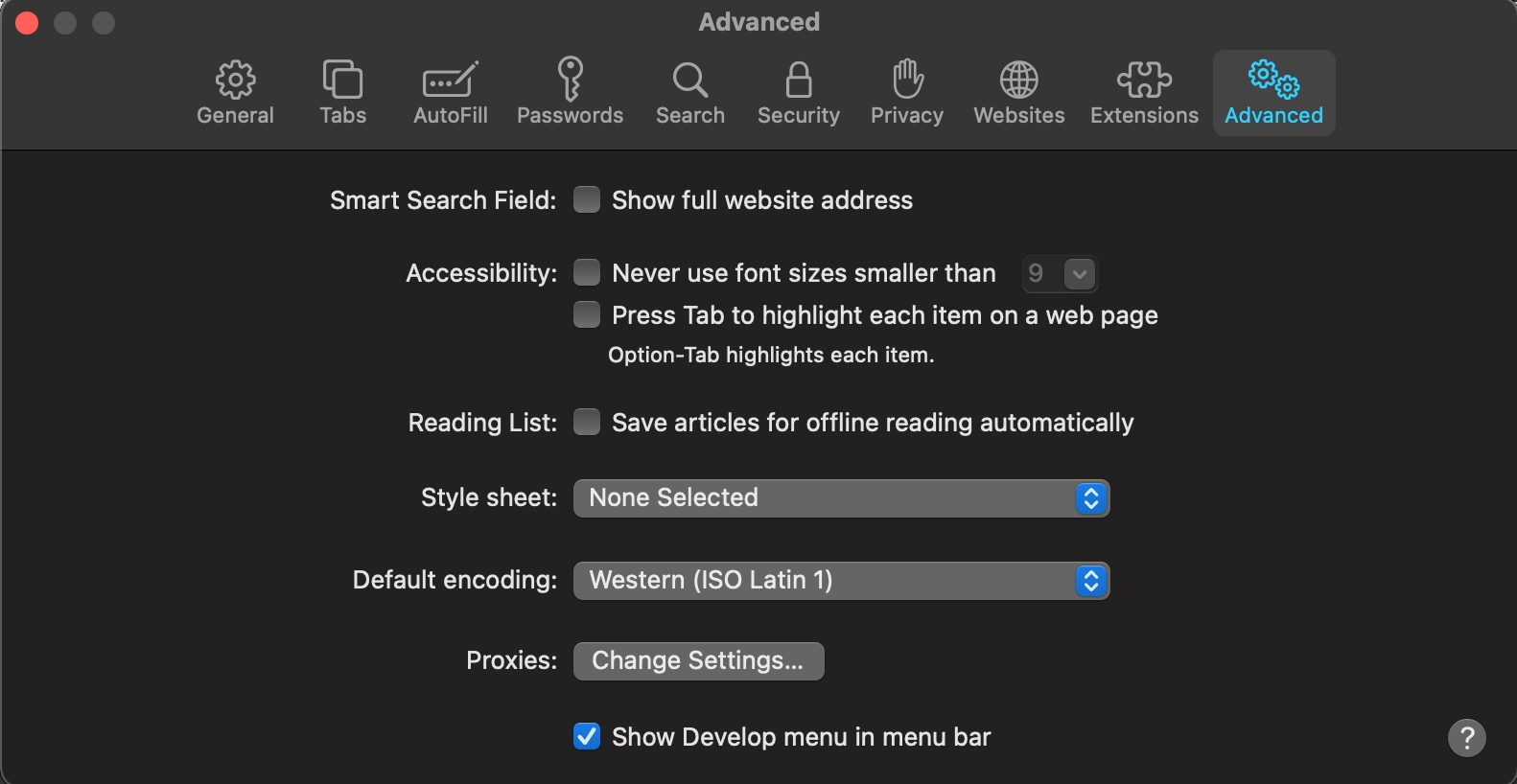Enable Press Tab to highlight each item
Image resolution: width=1517 pixels, height=784 pixels.
587,314
